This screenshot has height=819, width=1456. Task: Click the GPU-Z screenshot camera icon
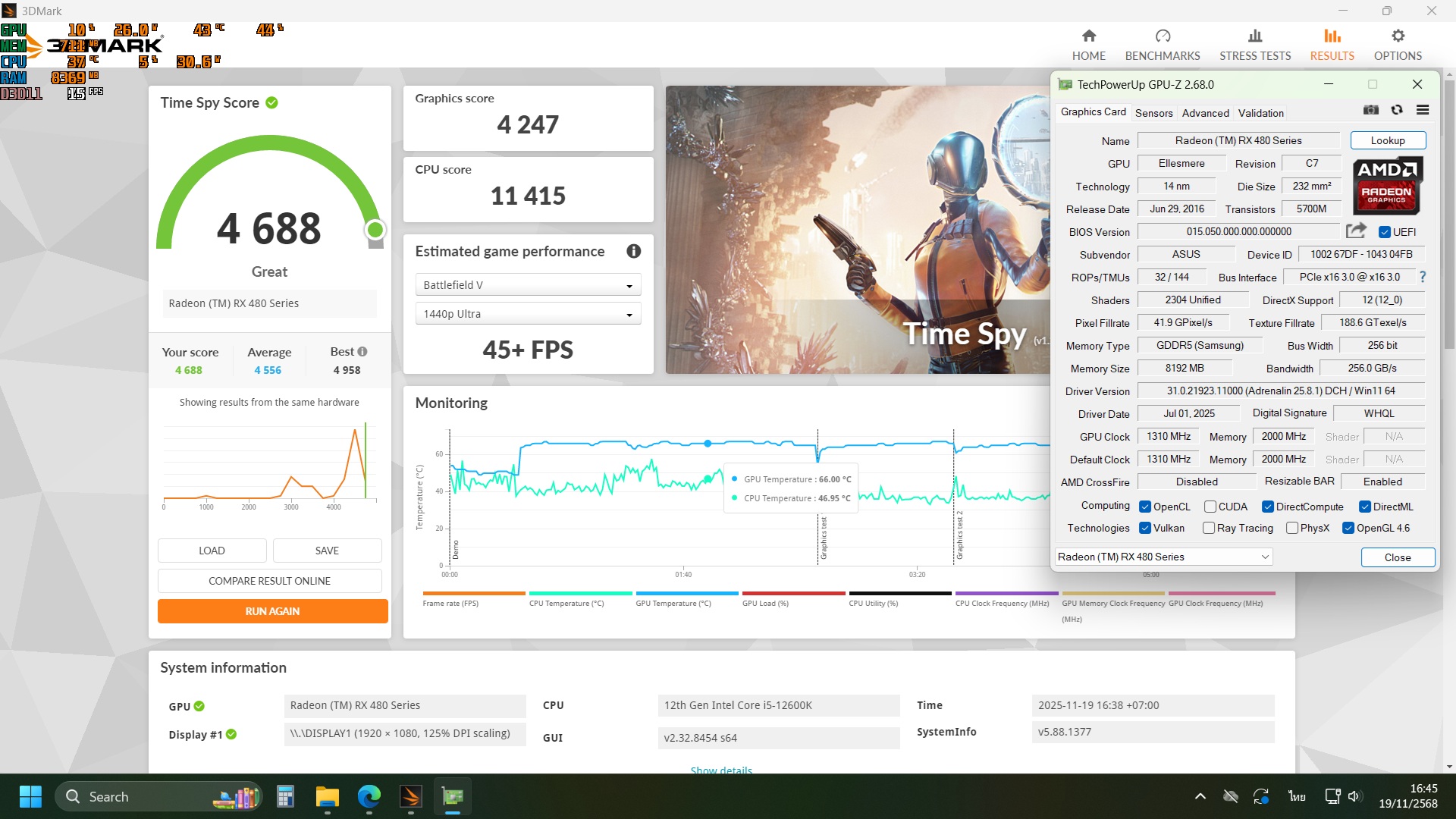tap(1370, 110)
